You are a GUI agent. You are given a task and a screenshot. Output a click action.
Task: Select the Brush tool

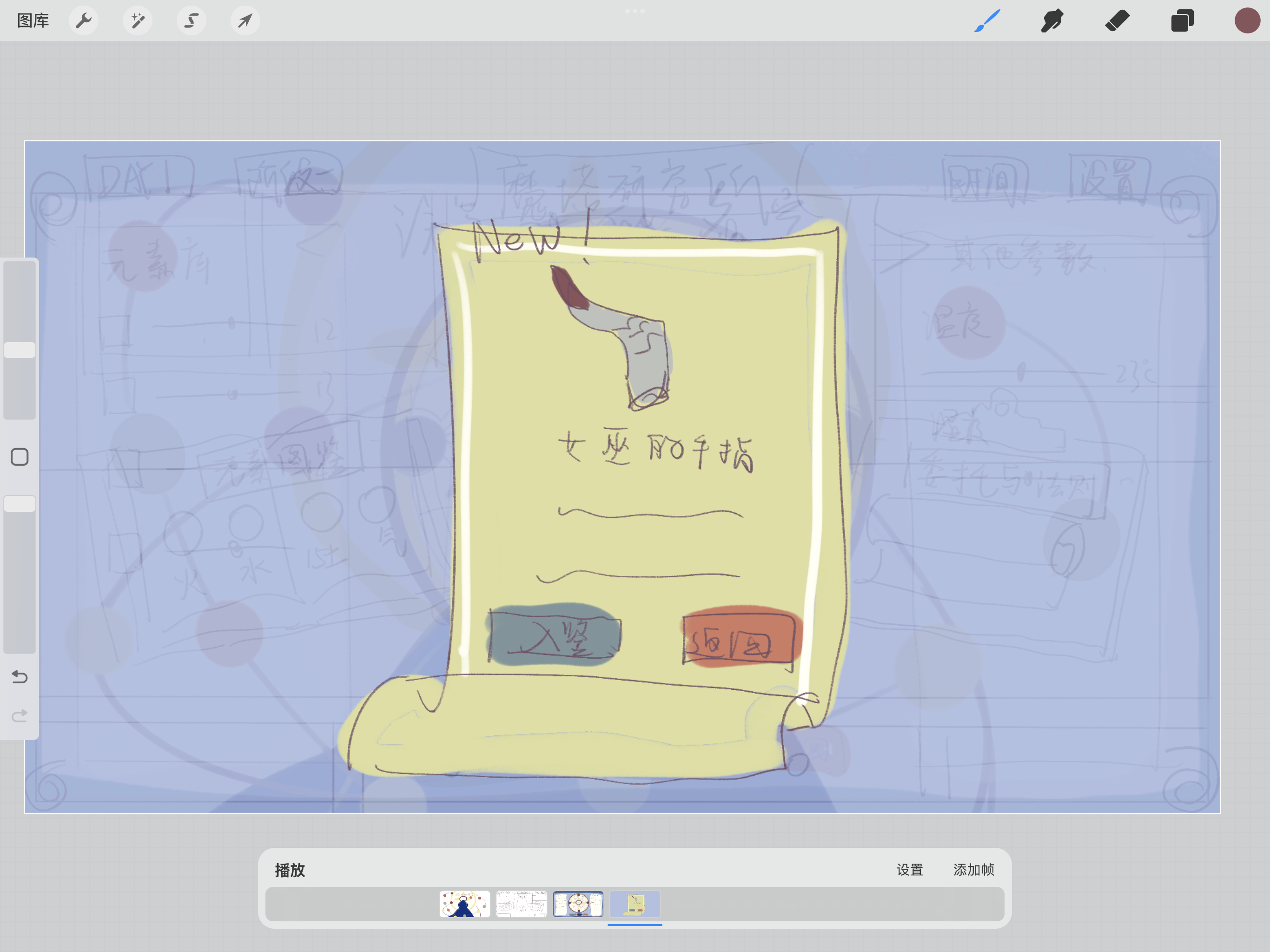tap(987, 20)
